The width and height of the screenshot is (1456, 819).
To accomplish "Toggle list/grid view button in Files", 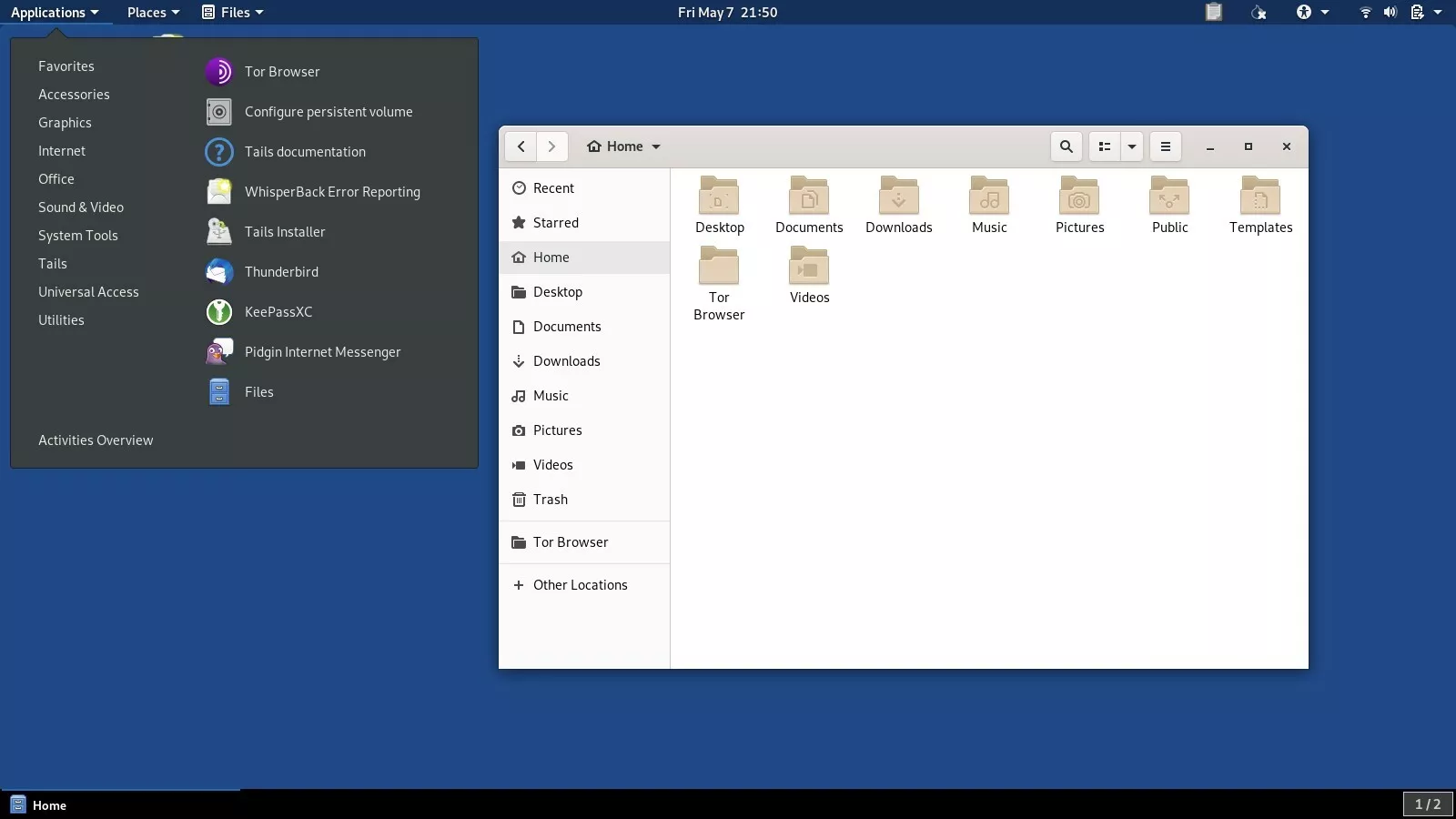I will [1105, 147].
